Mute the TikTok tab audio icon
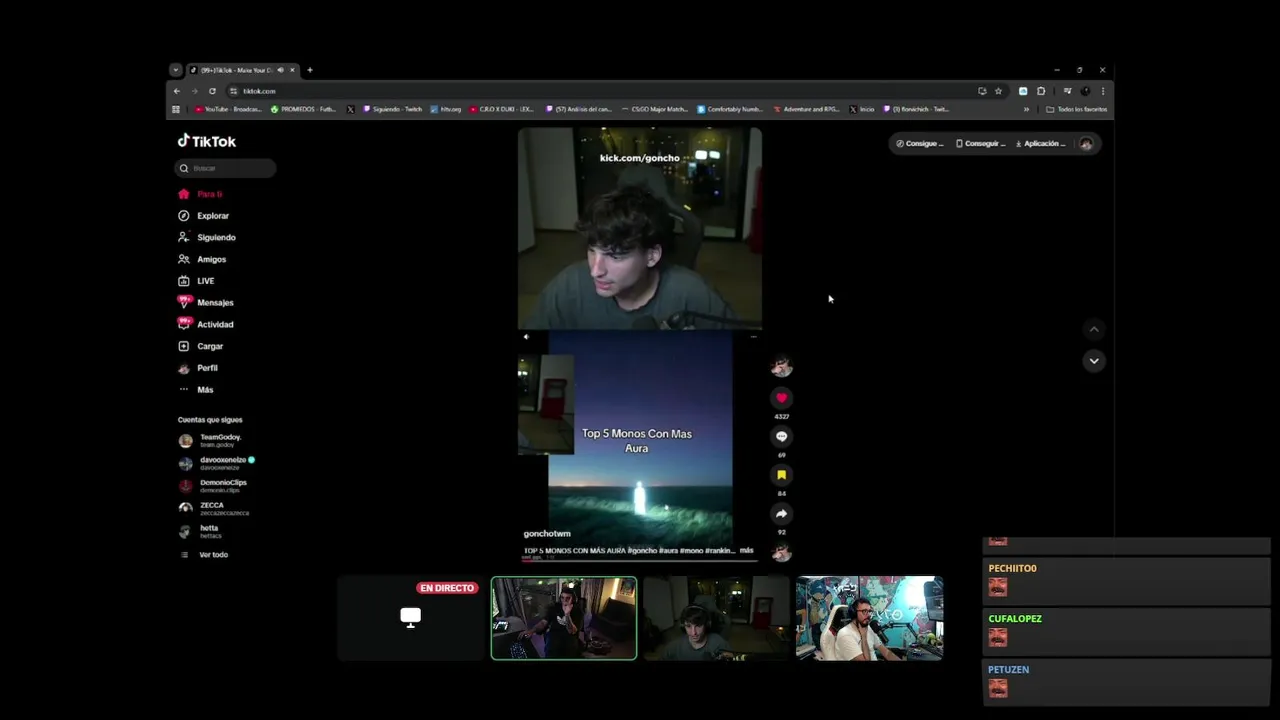The image size is (1280, 720). (x=280, y=70)
